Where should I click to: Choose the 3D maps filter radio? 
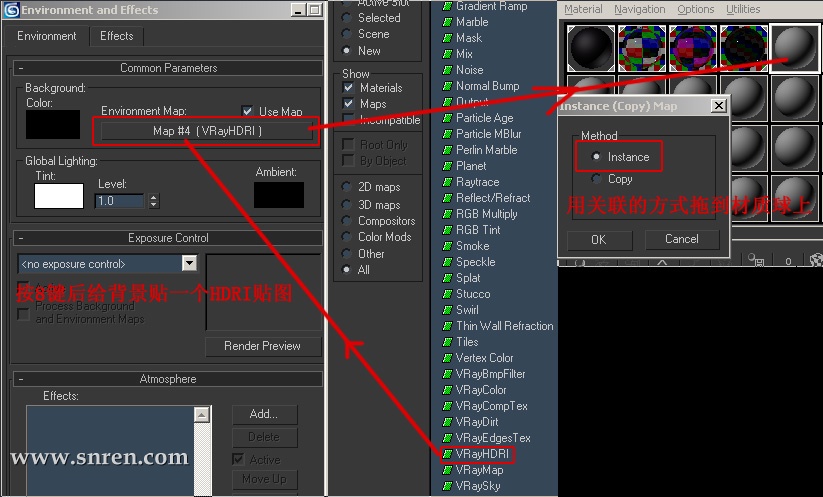click(x=346, y=204)
